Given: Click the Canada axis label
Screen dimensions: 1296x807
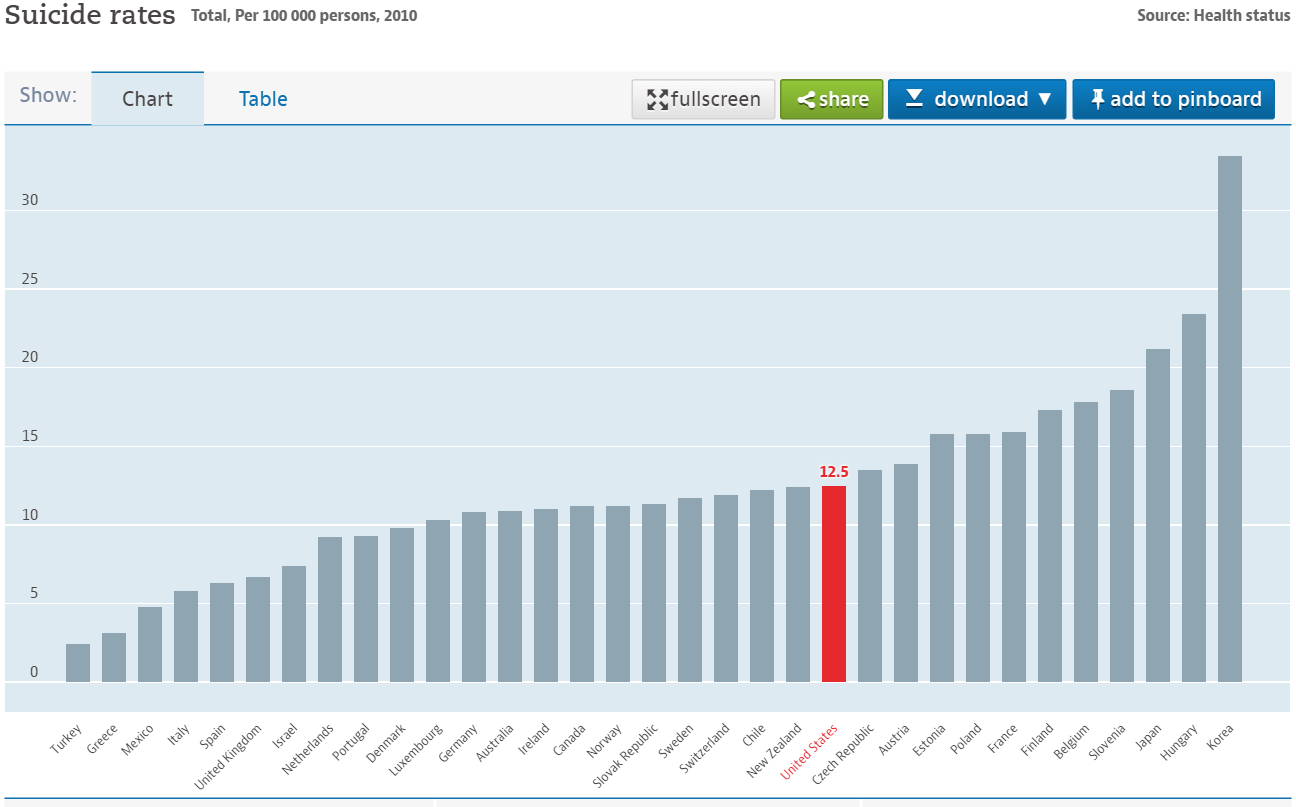Looking at the screenshot, I should click(570, 740).
